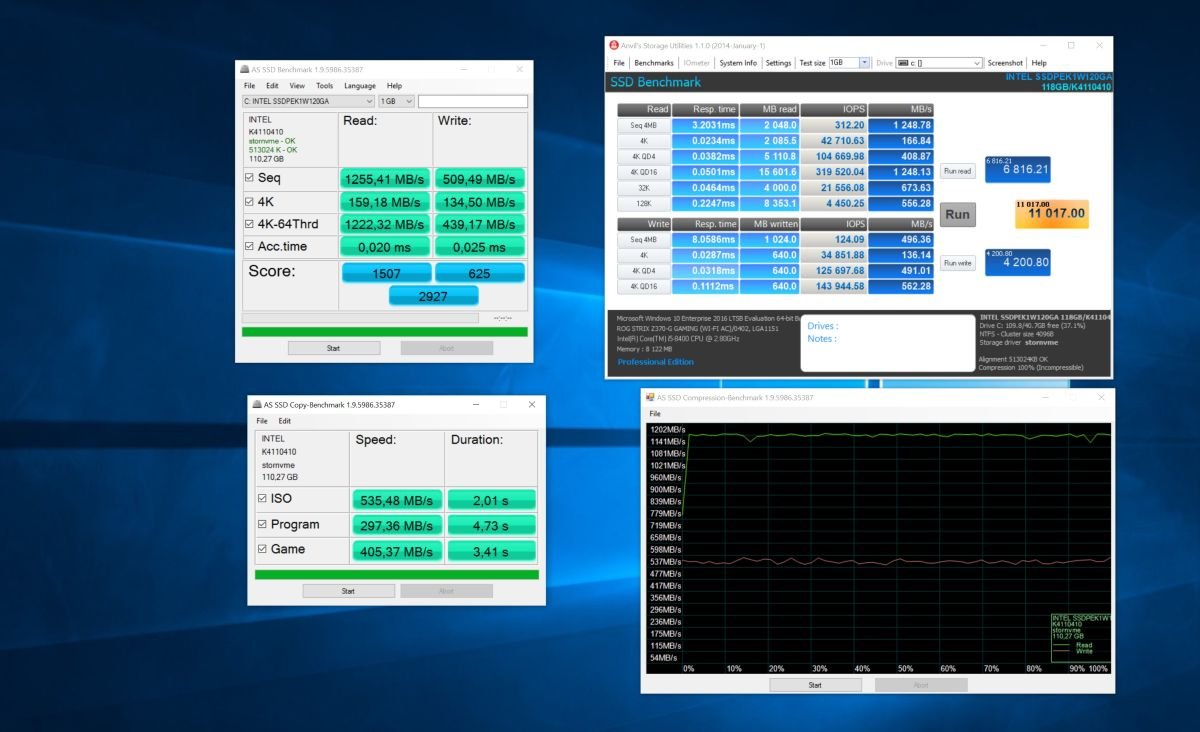Click Start in Compression-Benchmark window
The image size is (1200, 732).
815,685
